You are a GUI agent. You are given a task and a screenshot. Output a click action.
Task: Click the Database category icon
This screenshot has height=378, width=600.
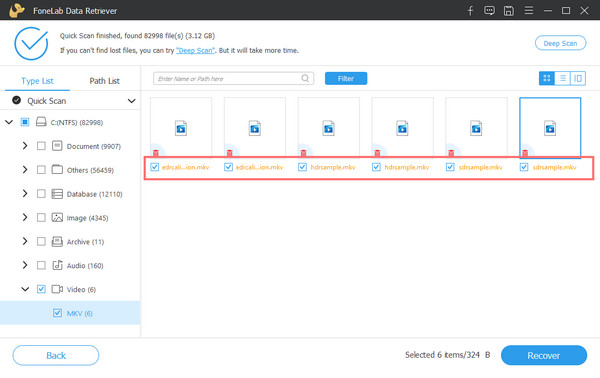[x=57, y=194]
